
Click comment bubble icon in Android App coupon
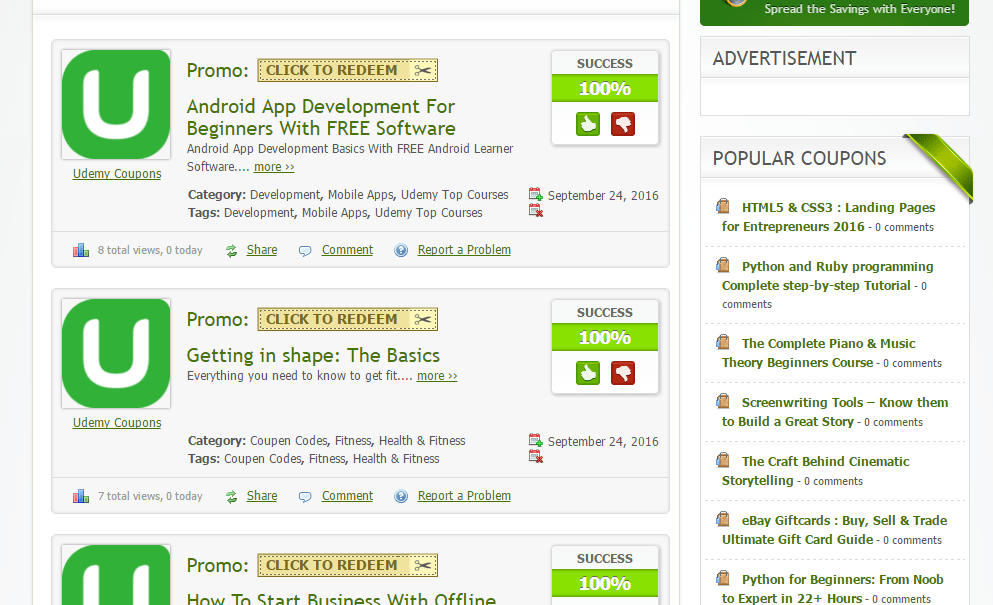305,251
